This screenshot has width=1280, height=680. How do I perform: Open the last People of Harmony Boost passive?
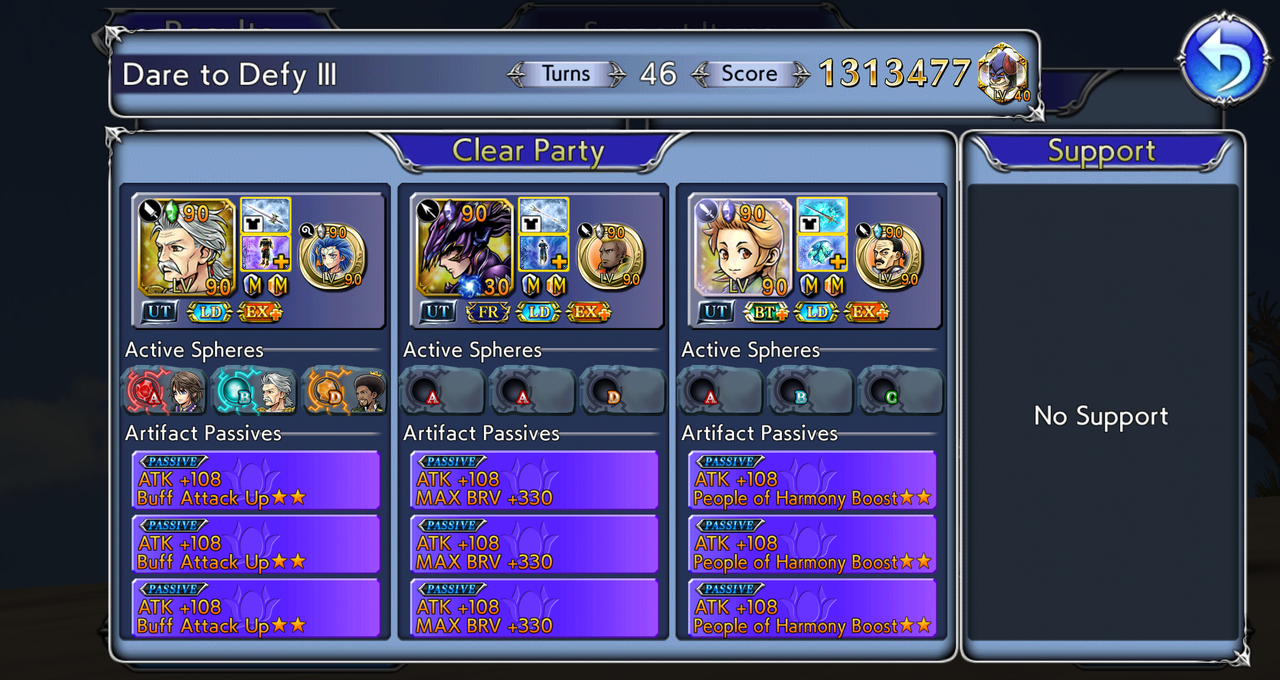coord(812,608)
